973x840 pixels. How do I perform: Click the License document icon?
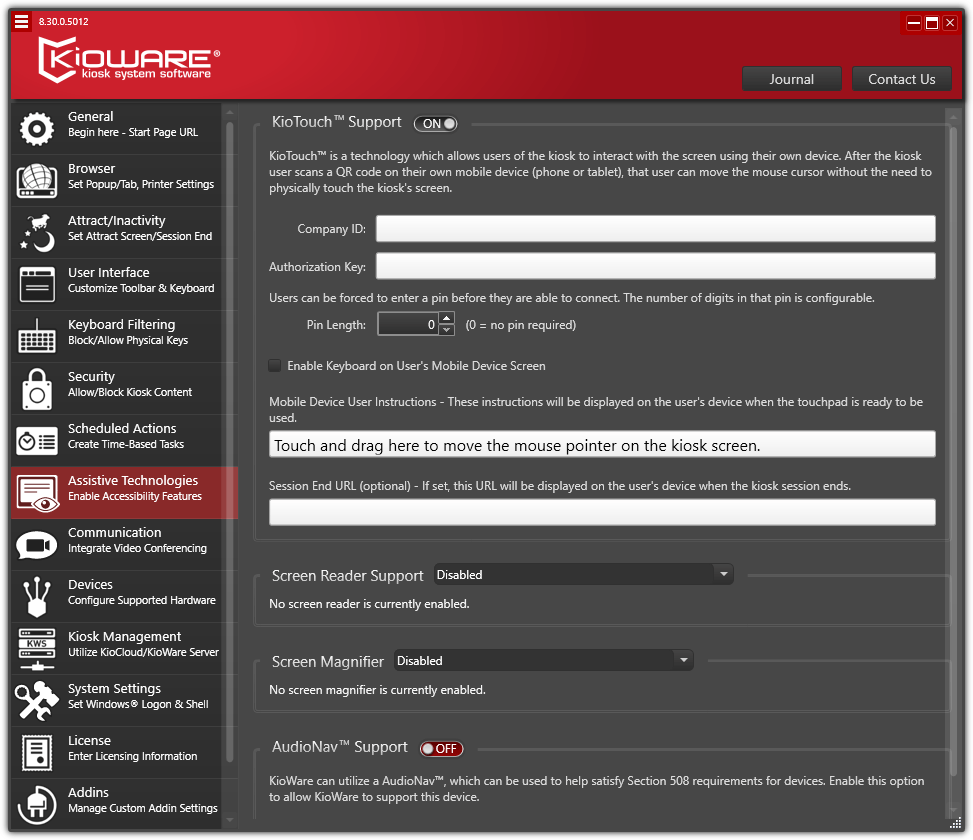click(37, 753)
